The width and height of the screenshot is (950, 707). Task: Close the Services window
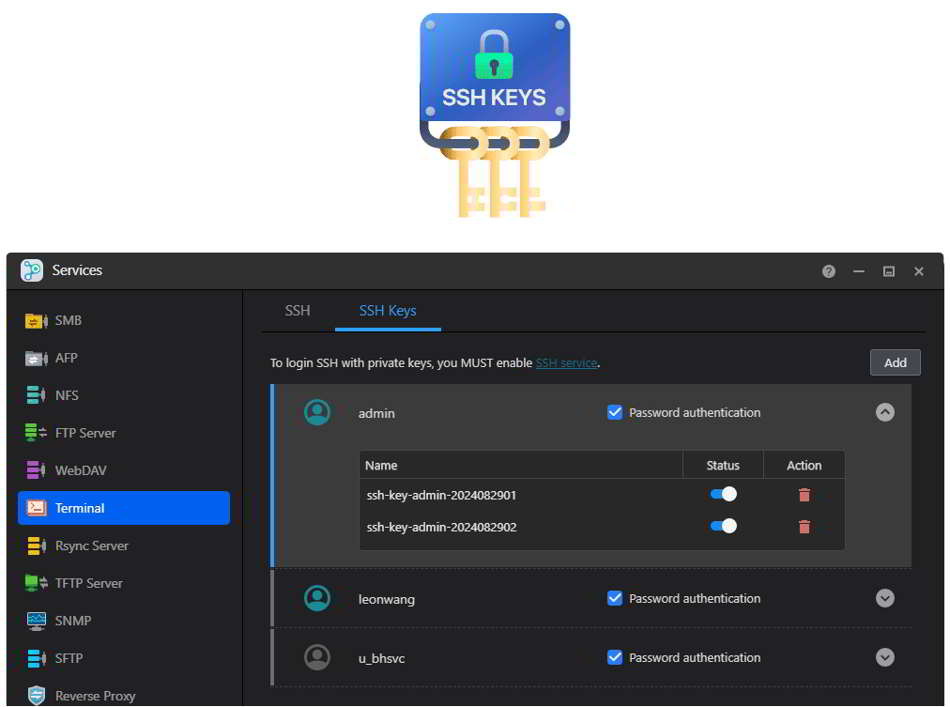click(x=918, y=271)
